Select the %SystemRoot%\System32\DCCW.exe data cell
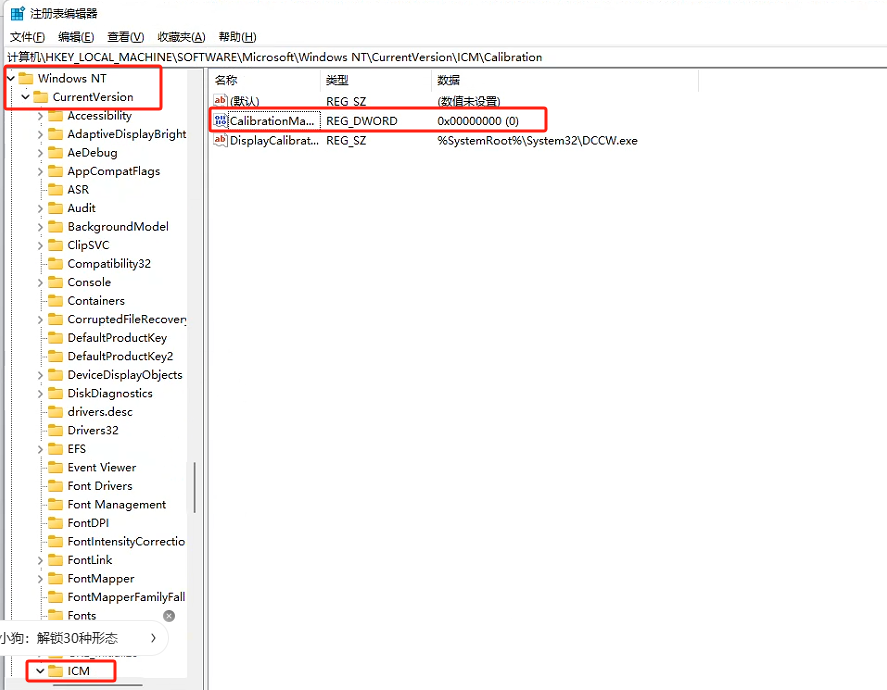 (x=537, y=141)
